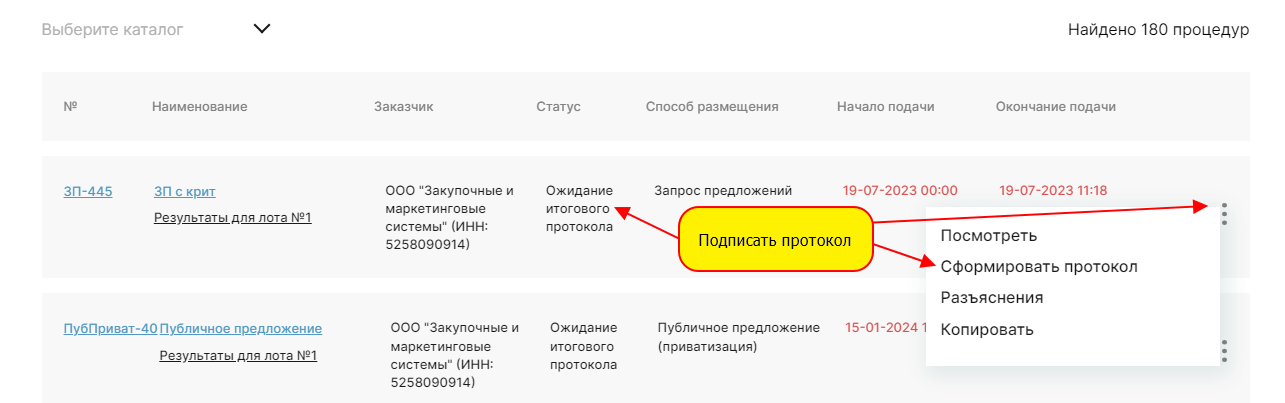Expand the catalog chevron arrow

click(262, 29)
